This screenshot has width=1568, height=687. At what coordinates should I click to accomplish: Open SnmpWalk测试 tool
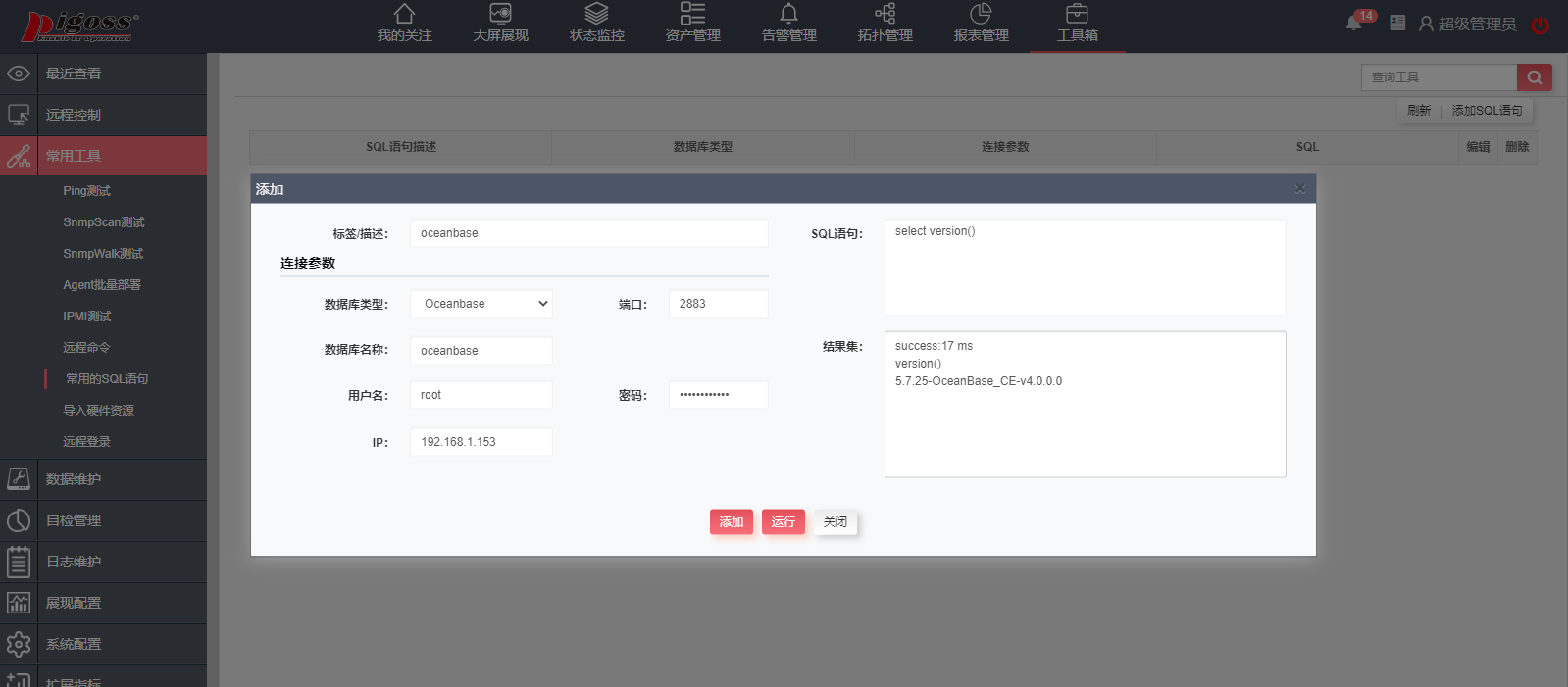(x=103, y=254)
